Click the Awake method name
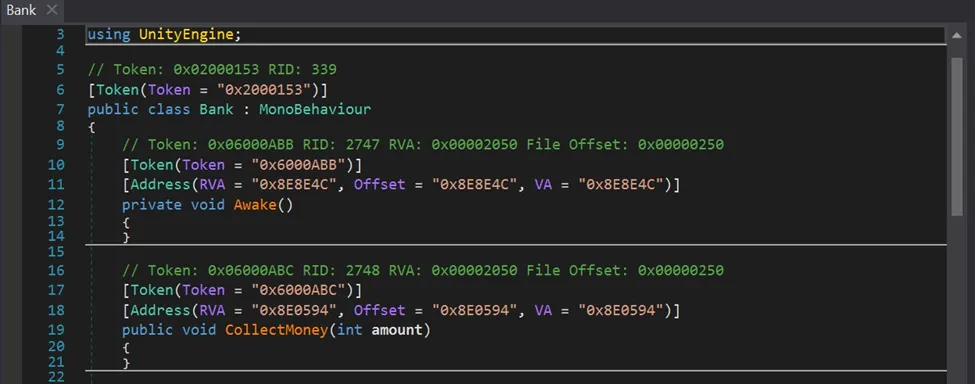The height and width of the screenshot is (384, 975). pos(255,204)
